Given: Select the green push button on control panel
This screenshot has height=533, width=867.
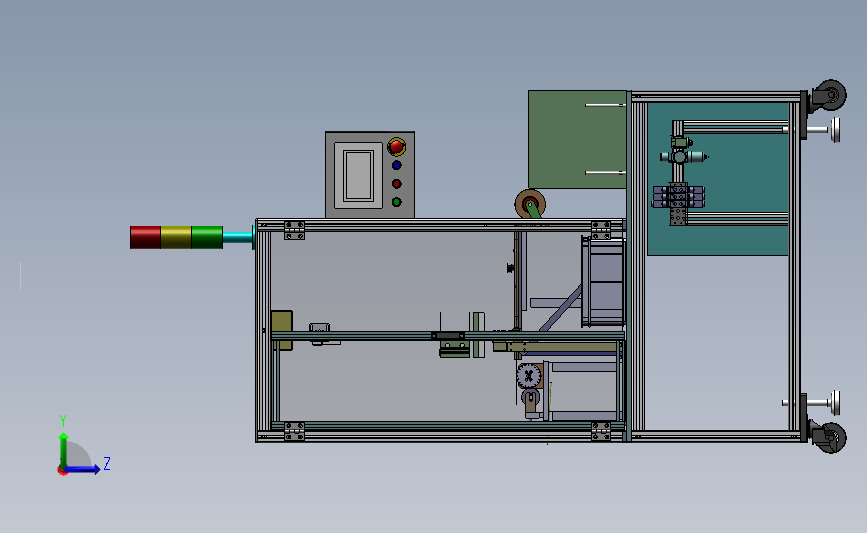Looking at the screenshot, I should point(396,202).
